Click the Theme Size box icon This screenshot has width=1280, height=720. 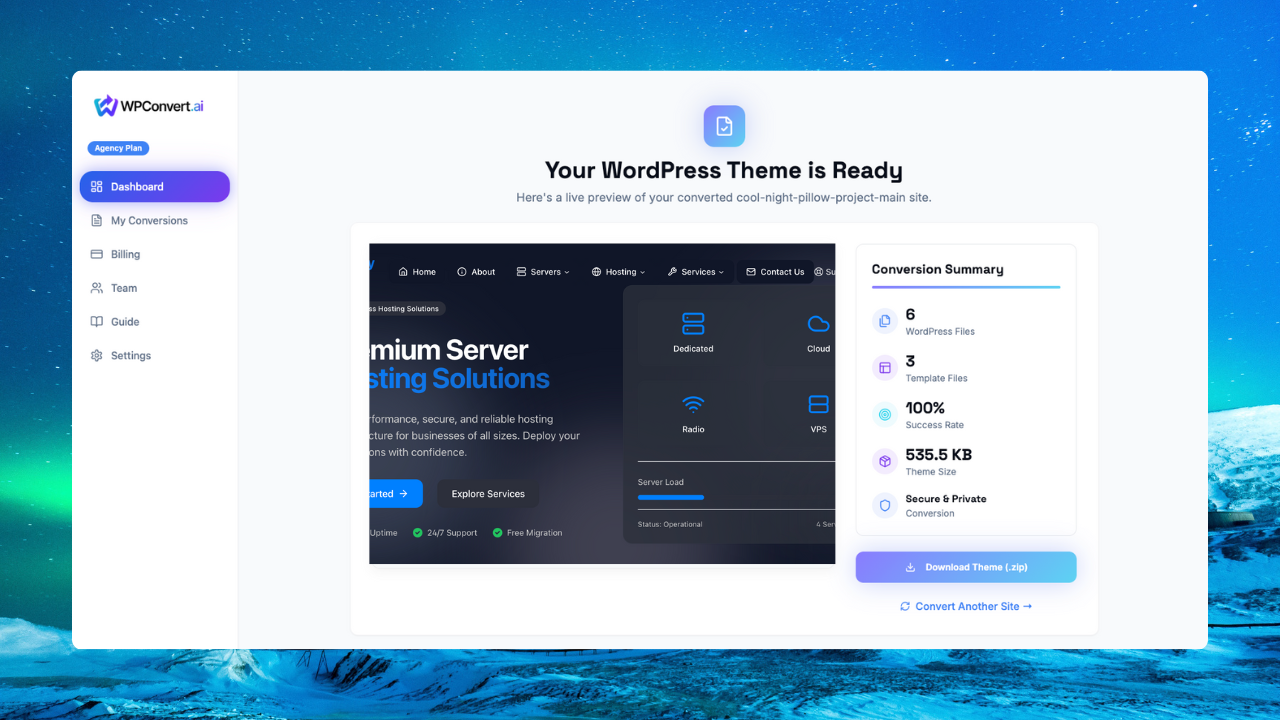(885, 461)
